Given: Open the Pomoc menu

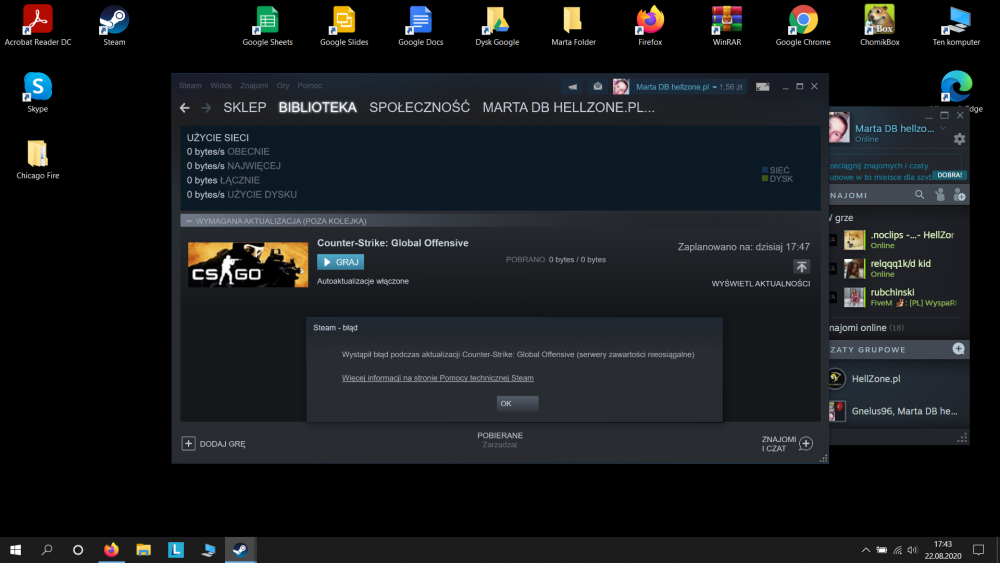Looking at the screenshot, I should tap(309, 85).
